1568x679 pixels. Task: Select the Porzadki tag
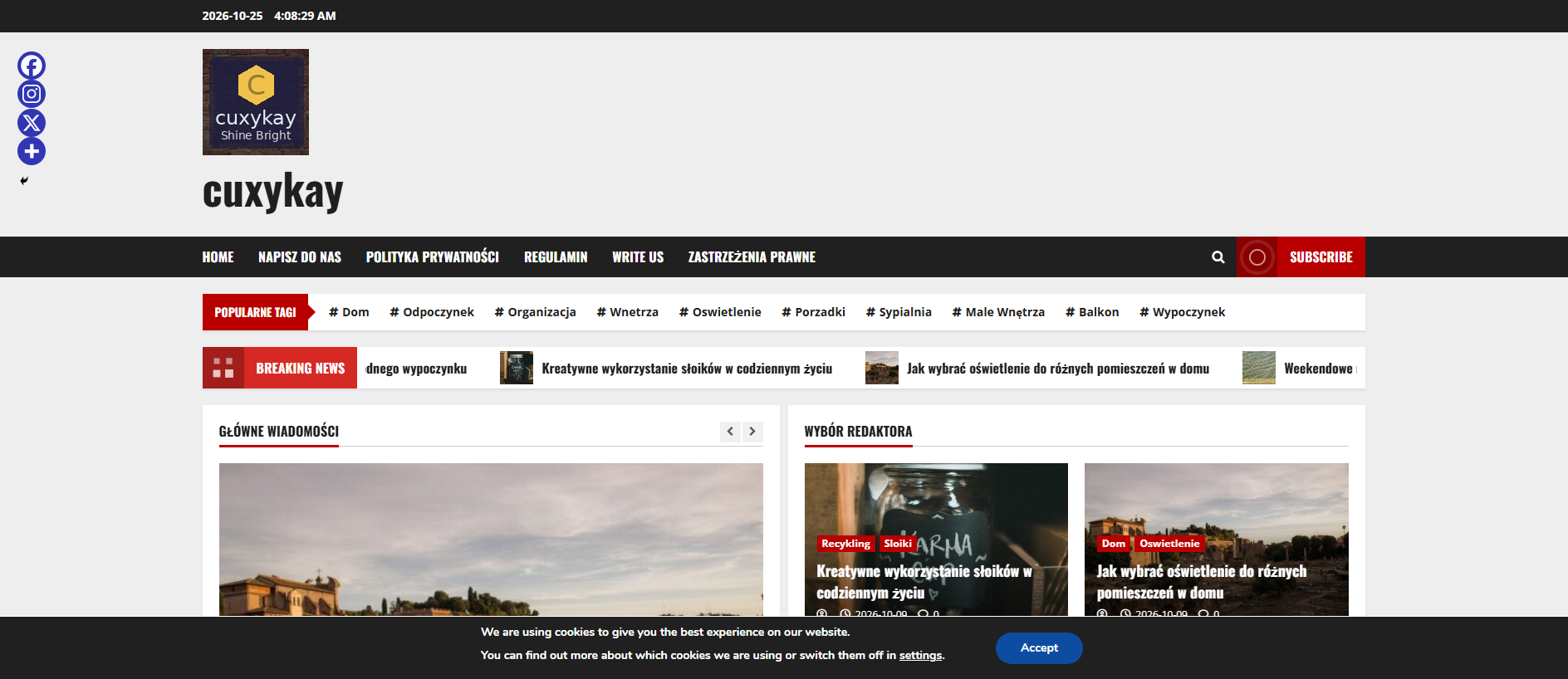click(x=813, y=312)
